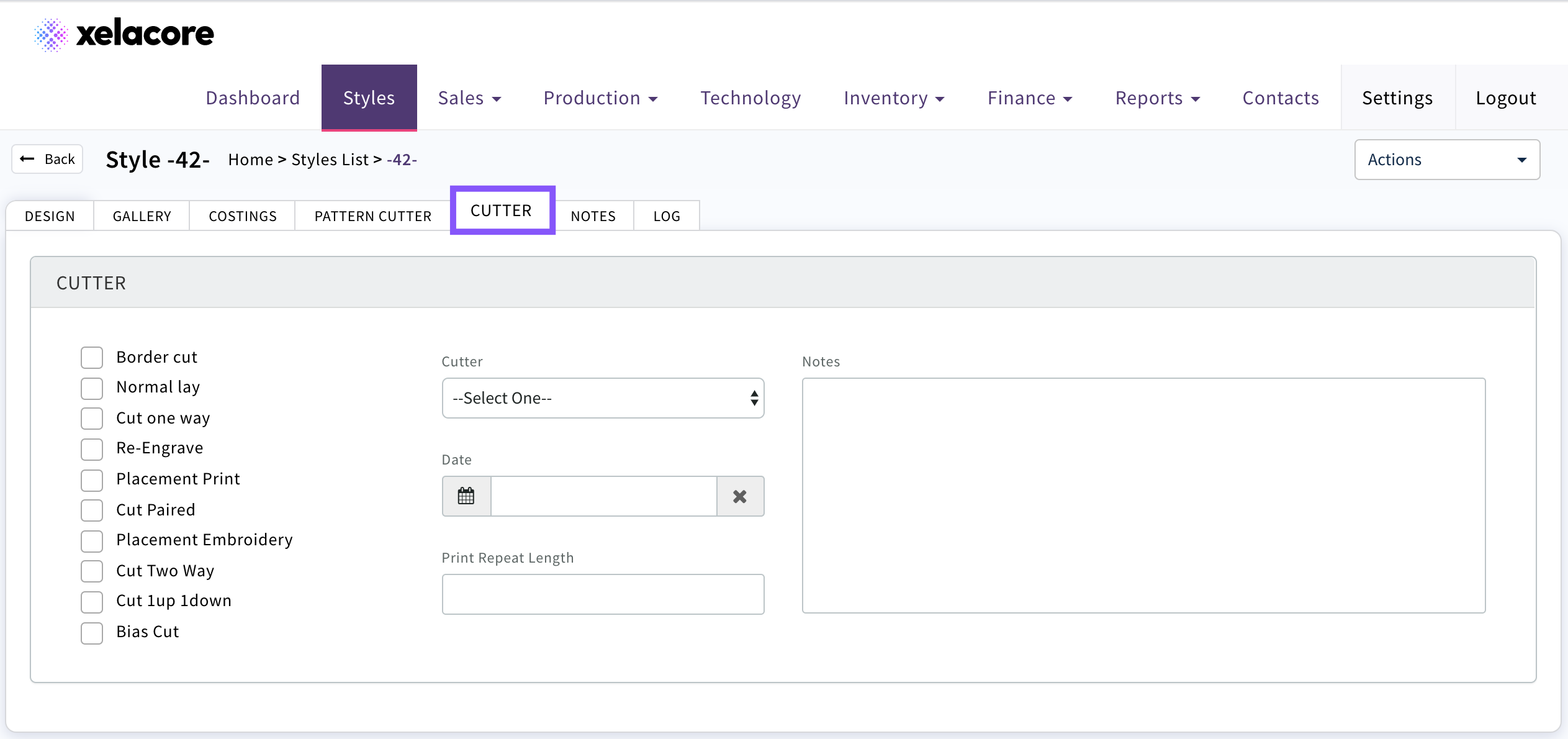Go to the Gallery tab
This screenshot has width=1568, height=739.
pos(142,216)
